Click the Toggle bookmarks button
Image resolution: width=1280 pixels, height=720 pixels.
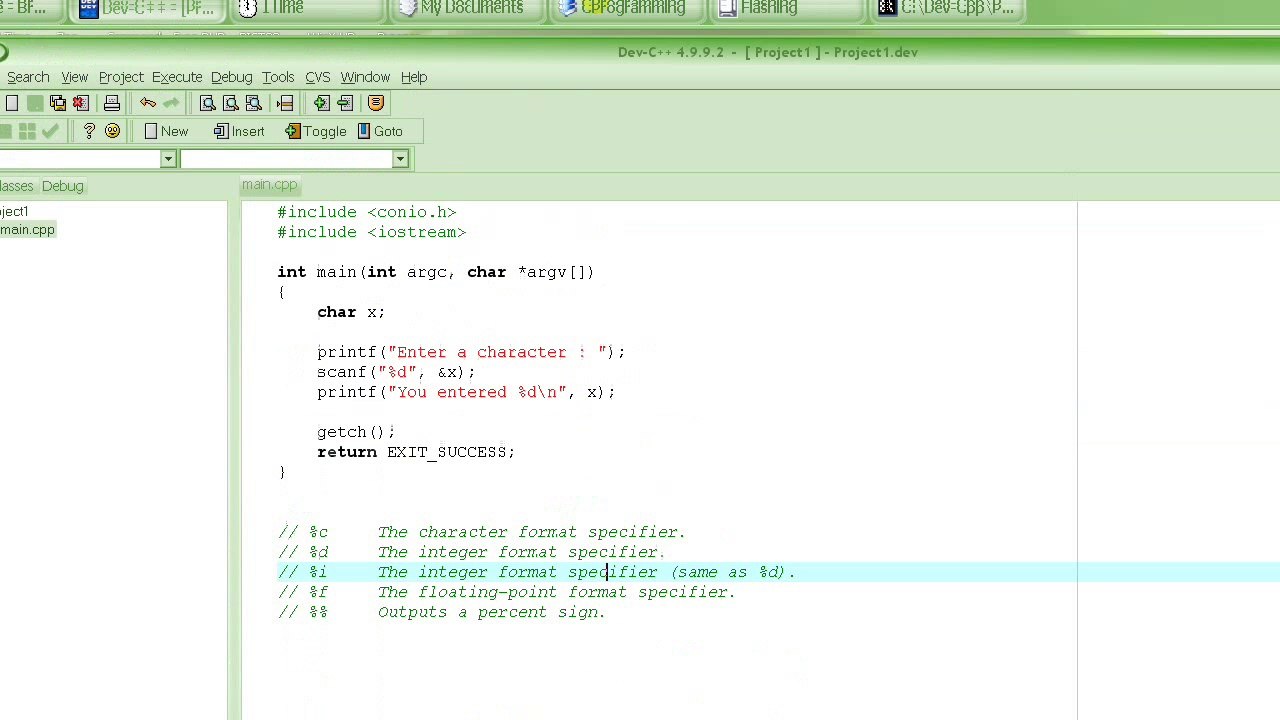point(315,131)
